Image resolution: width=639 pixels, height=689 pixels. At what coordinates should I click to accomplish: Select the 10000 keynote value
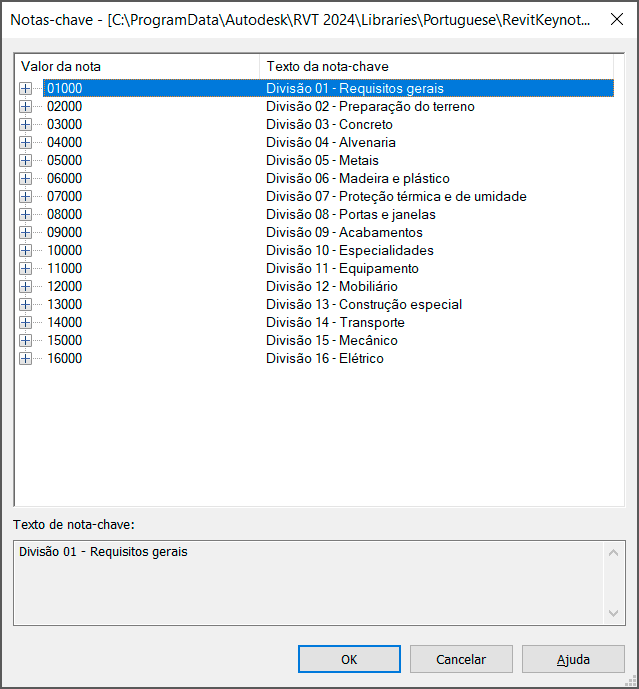click(65, 251)
